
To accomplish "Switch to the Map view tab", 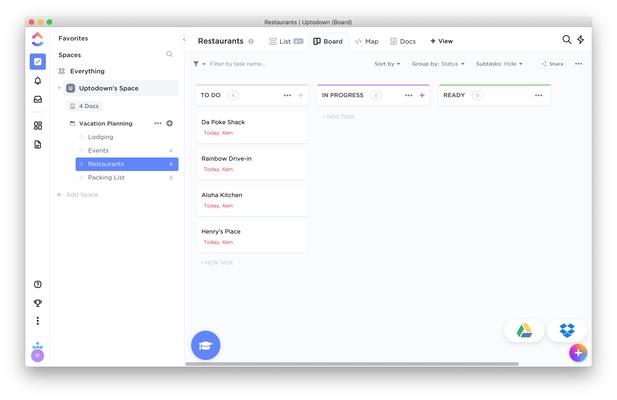I will [x=366, y=41].
